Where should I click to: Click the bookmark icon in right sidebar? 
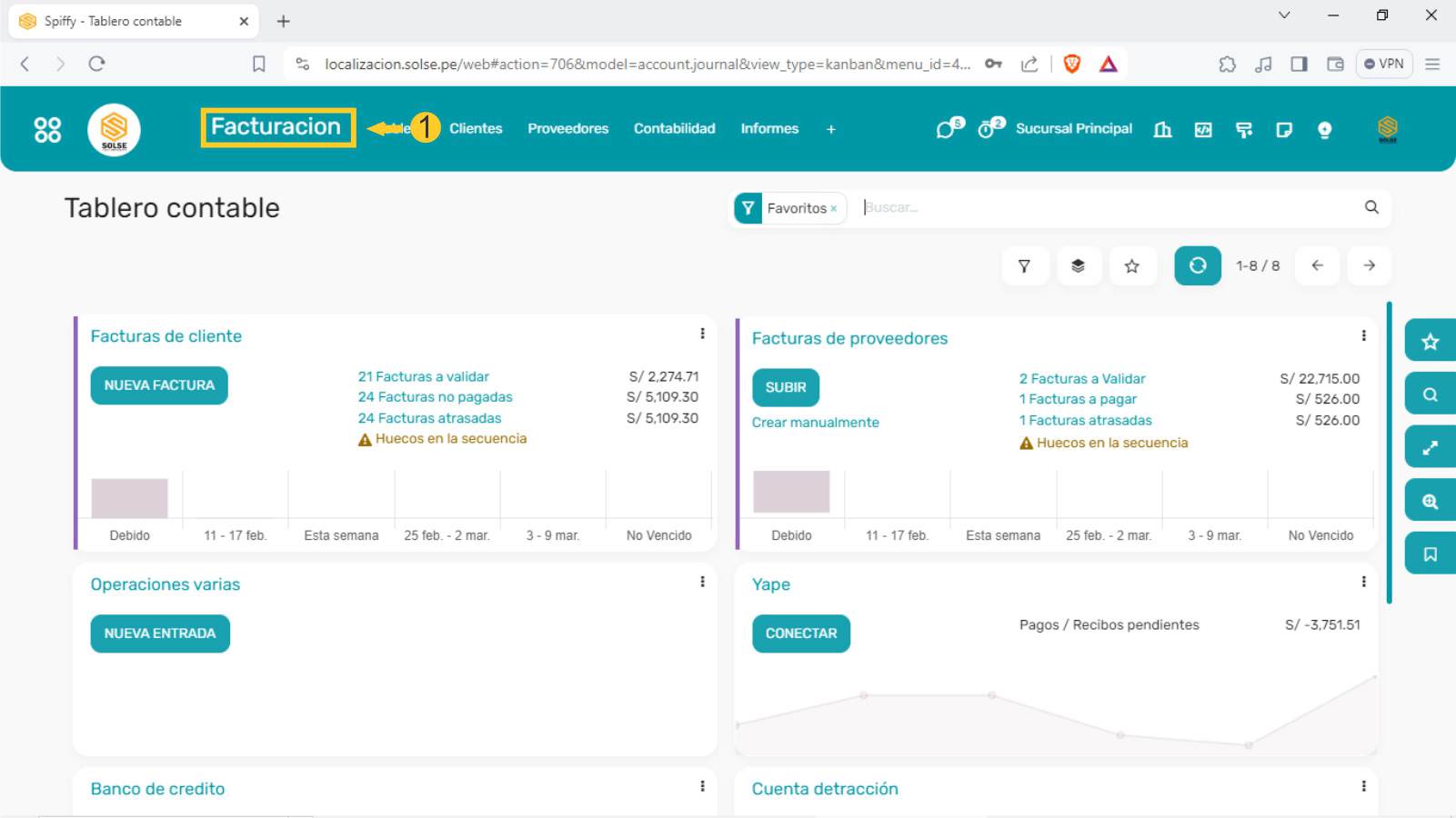point(1430,554)
